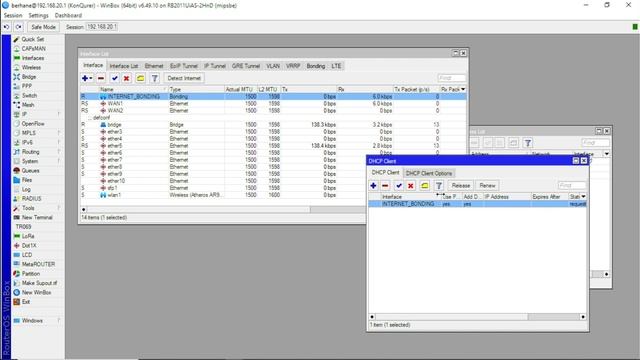640x360 pixels.
Task: Open the Switch sidebar item
Action: coord(29,96)
